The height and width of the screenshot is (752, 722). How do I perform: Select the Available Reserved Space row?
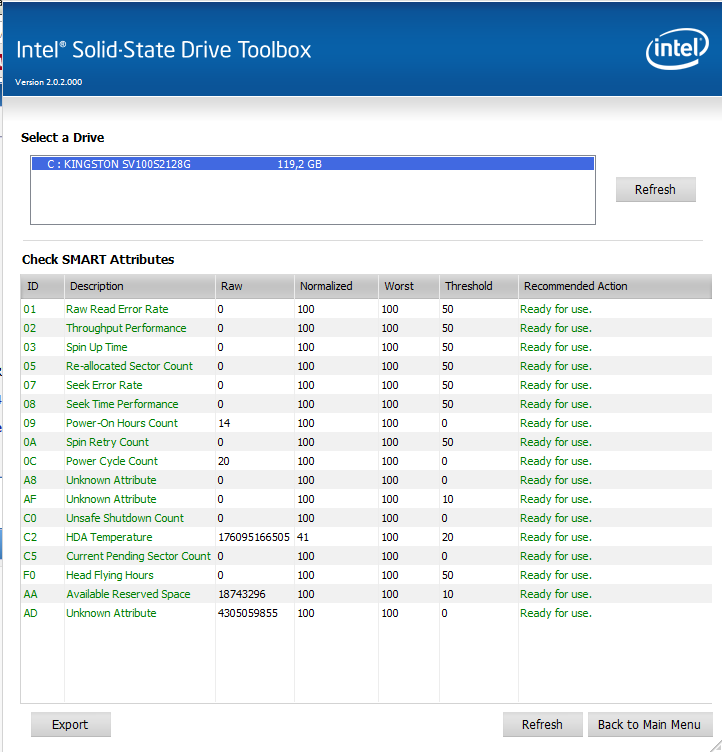pos(366,594)
